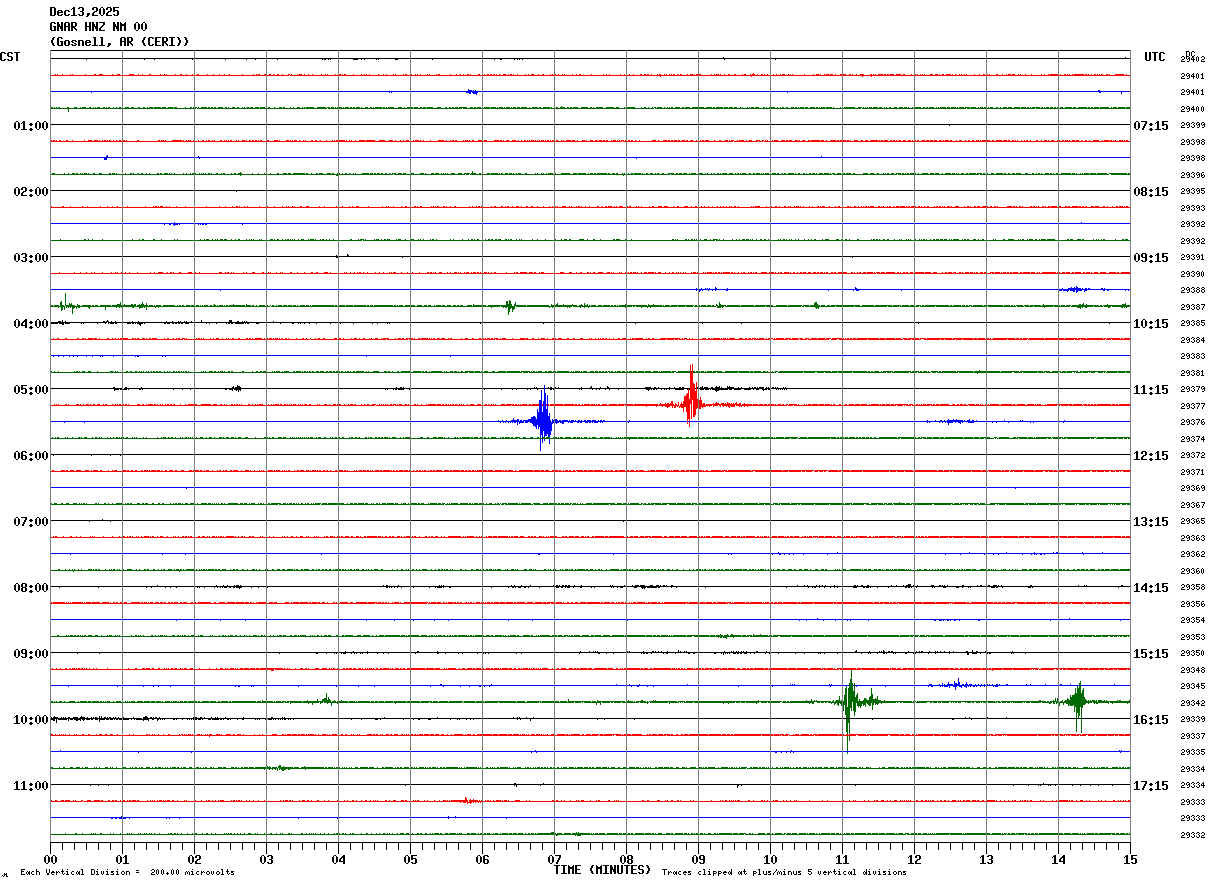Select the 03:00 CST row label
The width and height of the screenshot is (1210, 886).
[30, 257]
